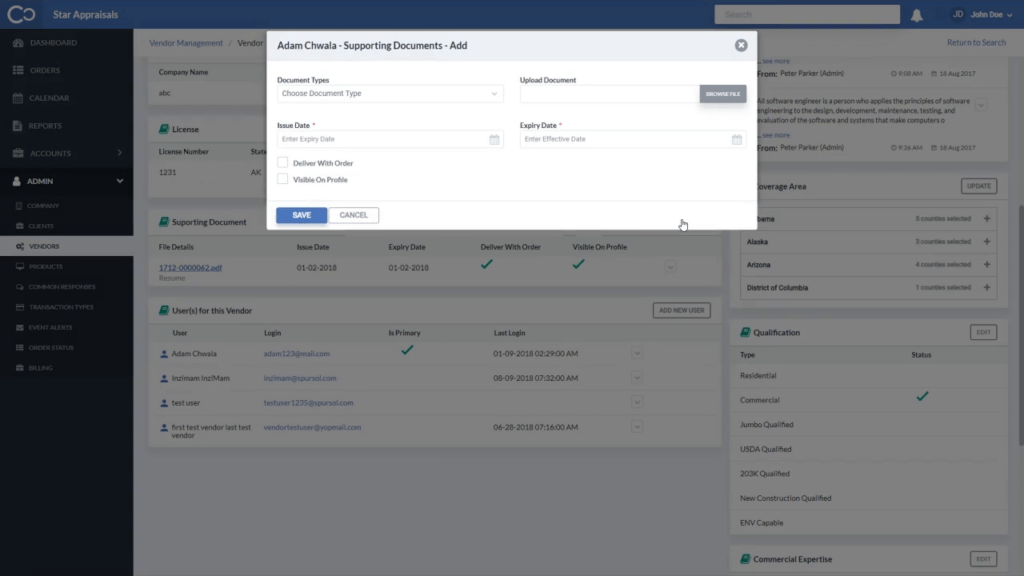Viewport: 1024px width, 576px height.
Task: Click the testuser1235@spursol.com login link
Action: coord(308,403)
